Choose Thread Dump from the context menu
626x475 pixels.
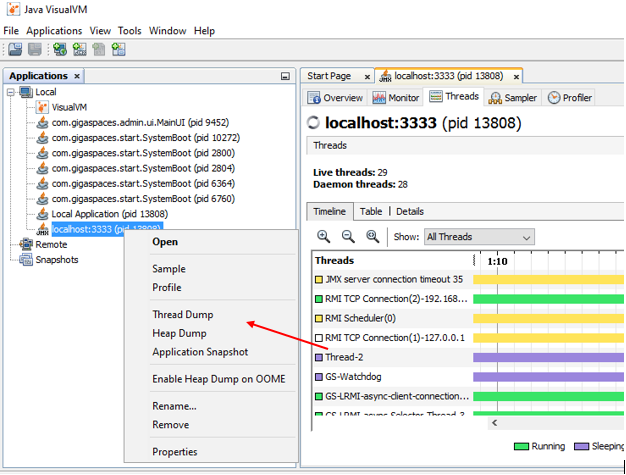point(182,314)
